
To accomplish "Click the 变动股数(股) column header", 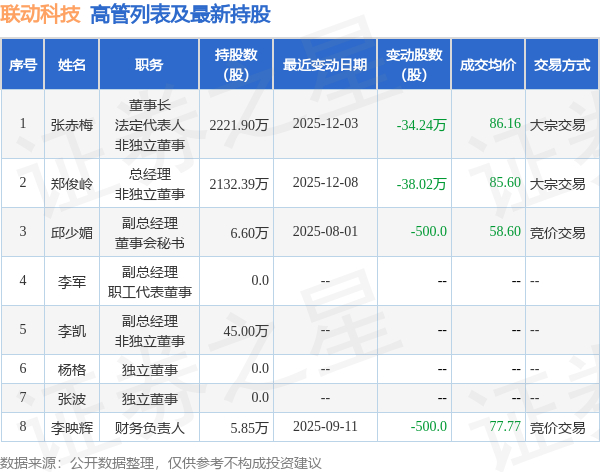I will [x=414, y=64].
